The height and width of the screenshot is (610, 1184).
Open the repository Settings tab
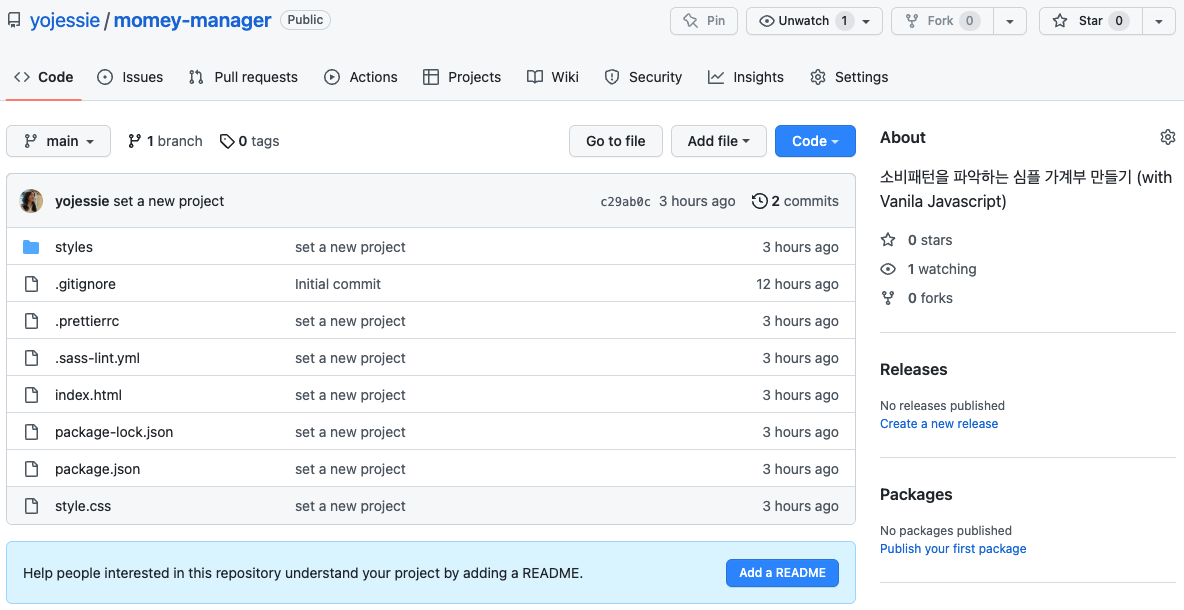click(x=849, y=77)
